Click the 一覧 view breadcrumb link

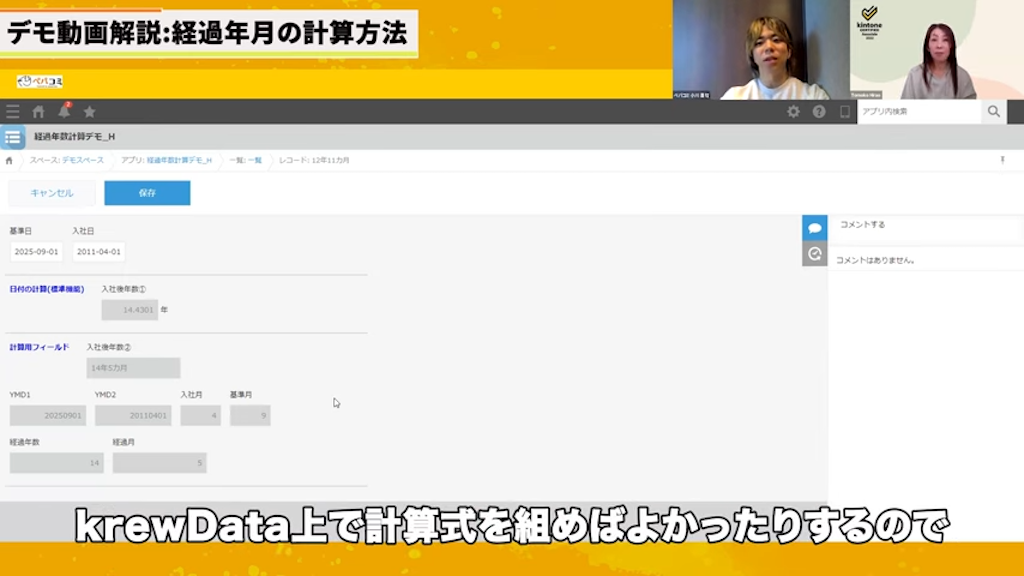(245, 160)
